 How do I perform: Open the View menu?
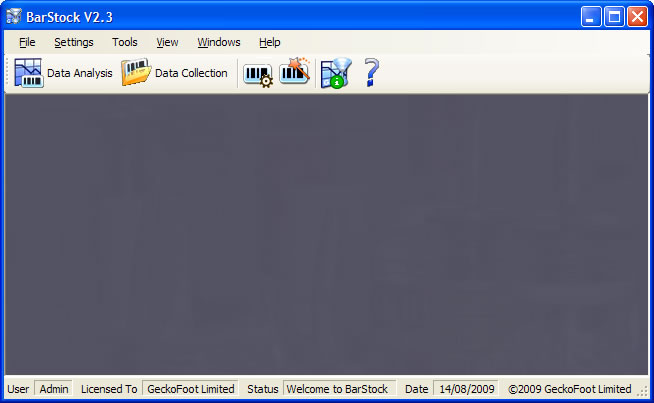point(167,42)
